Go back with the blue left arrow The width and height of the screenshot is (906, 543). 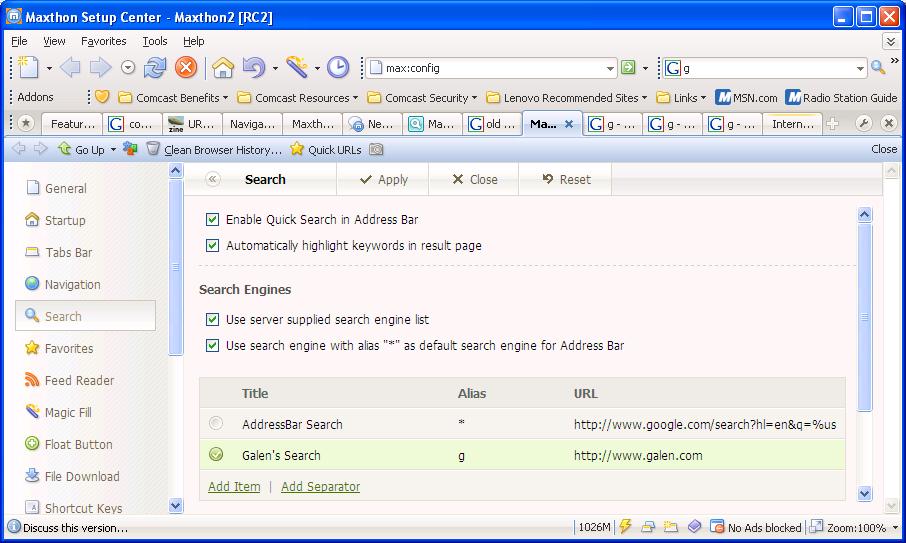click(70, 68)
